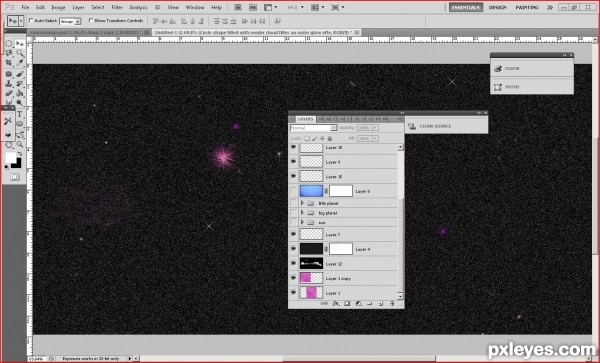
Task: Enable the Auto-Select checkbox
Action: click(x=31, y=20)
